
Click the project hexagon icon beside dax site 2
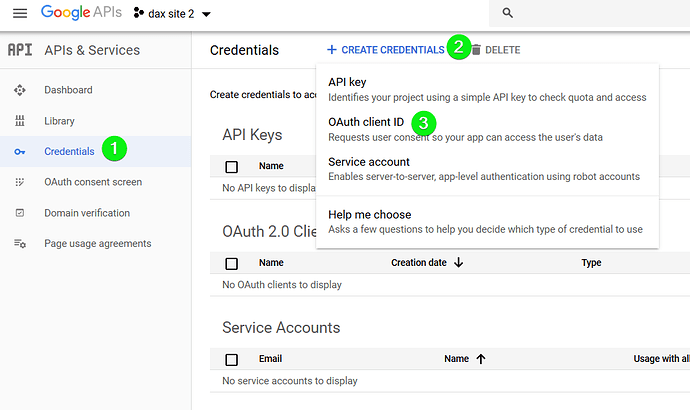point(139,13)
